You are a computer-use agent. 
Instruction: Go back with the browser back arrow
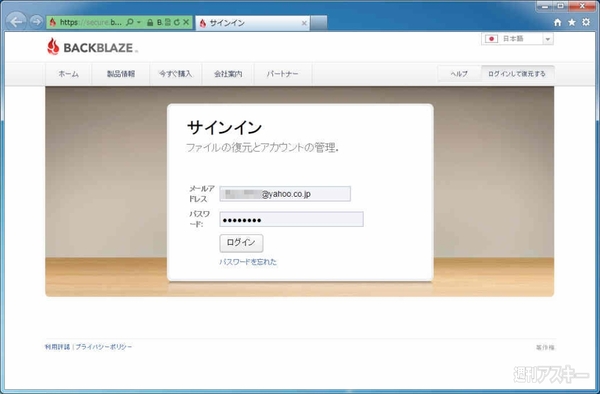click(16, 21)
